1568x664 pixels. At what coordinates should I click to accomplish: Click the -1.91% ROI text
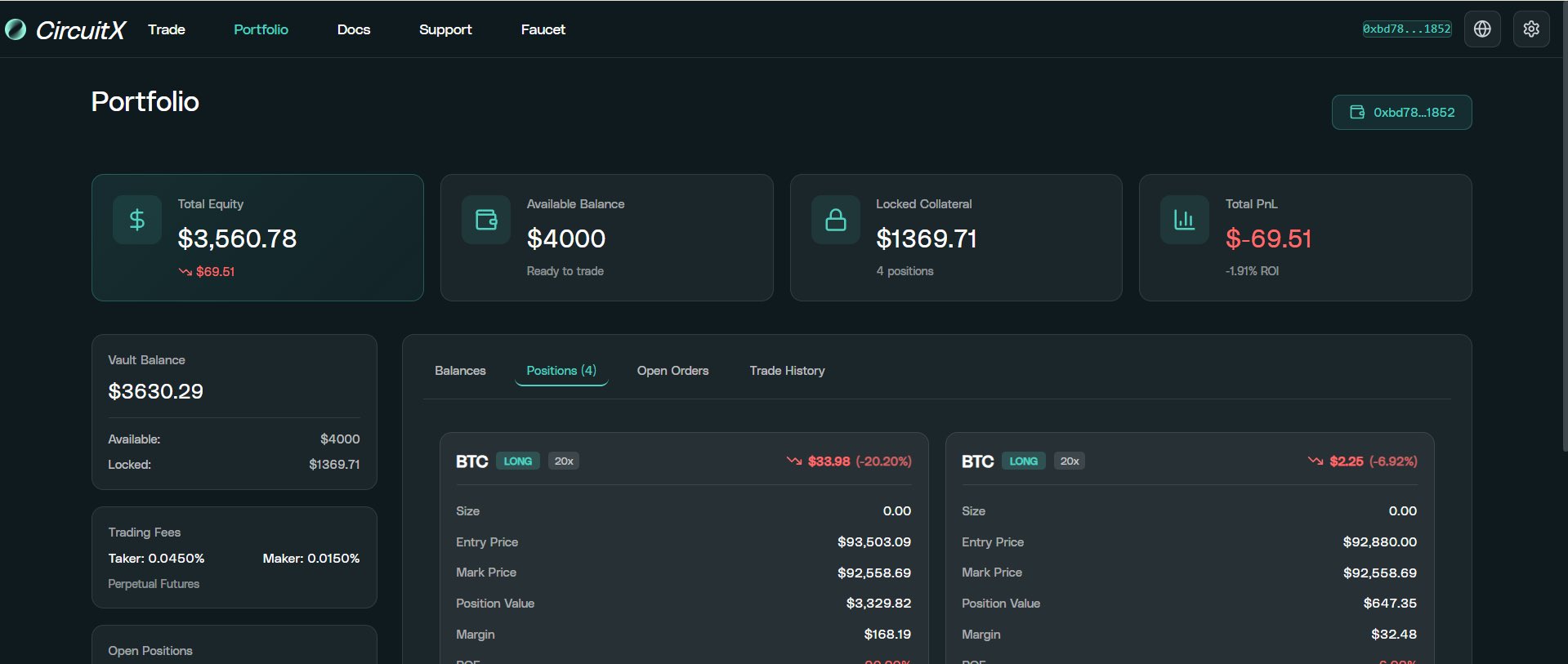pyautogui.click(x=1253, y=271)
